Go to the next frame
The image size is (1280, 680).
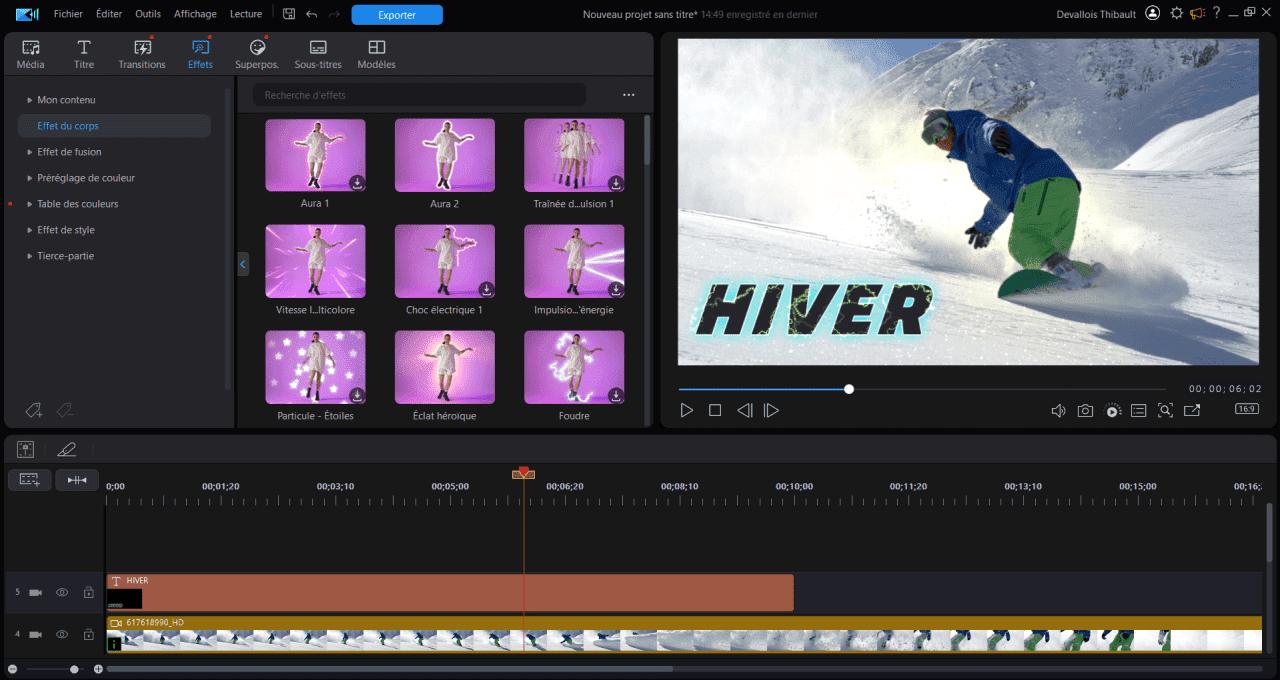click(771, 410)
